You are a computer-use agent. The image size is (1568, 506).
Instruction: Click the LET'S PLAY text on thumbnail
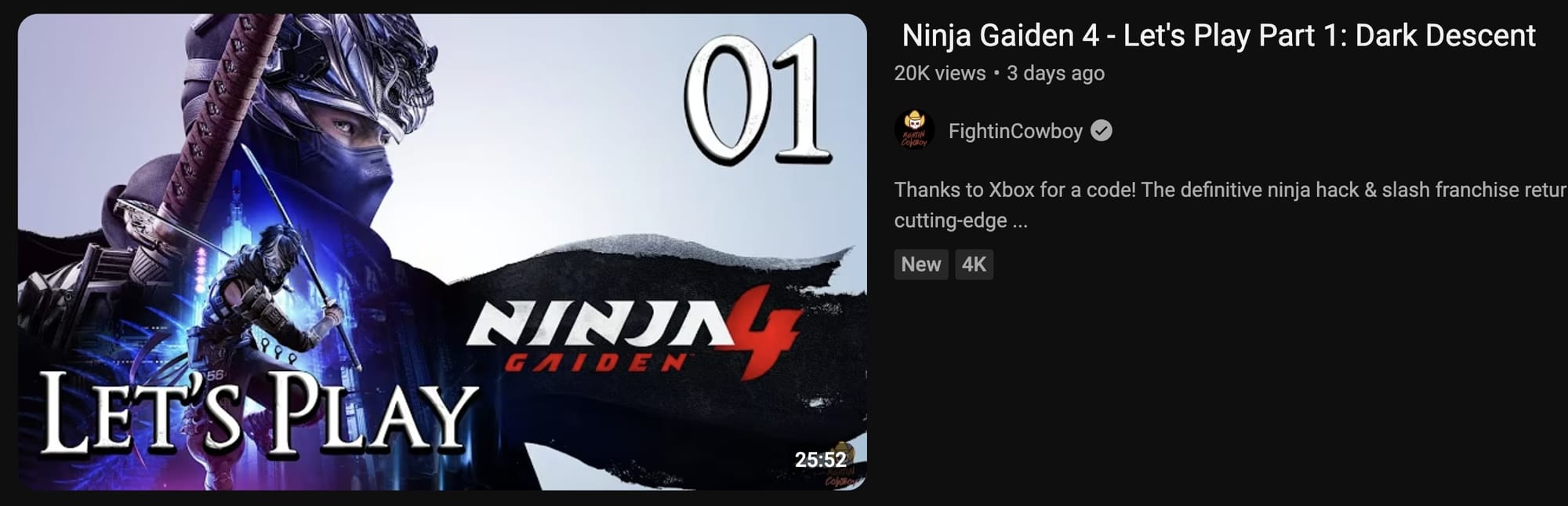(x=258, y=413)
